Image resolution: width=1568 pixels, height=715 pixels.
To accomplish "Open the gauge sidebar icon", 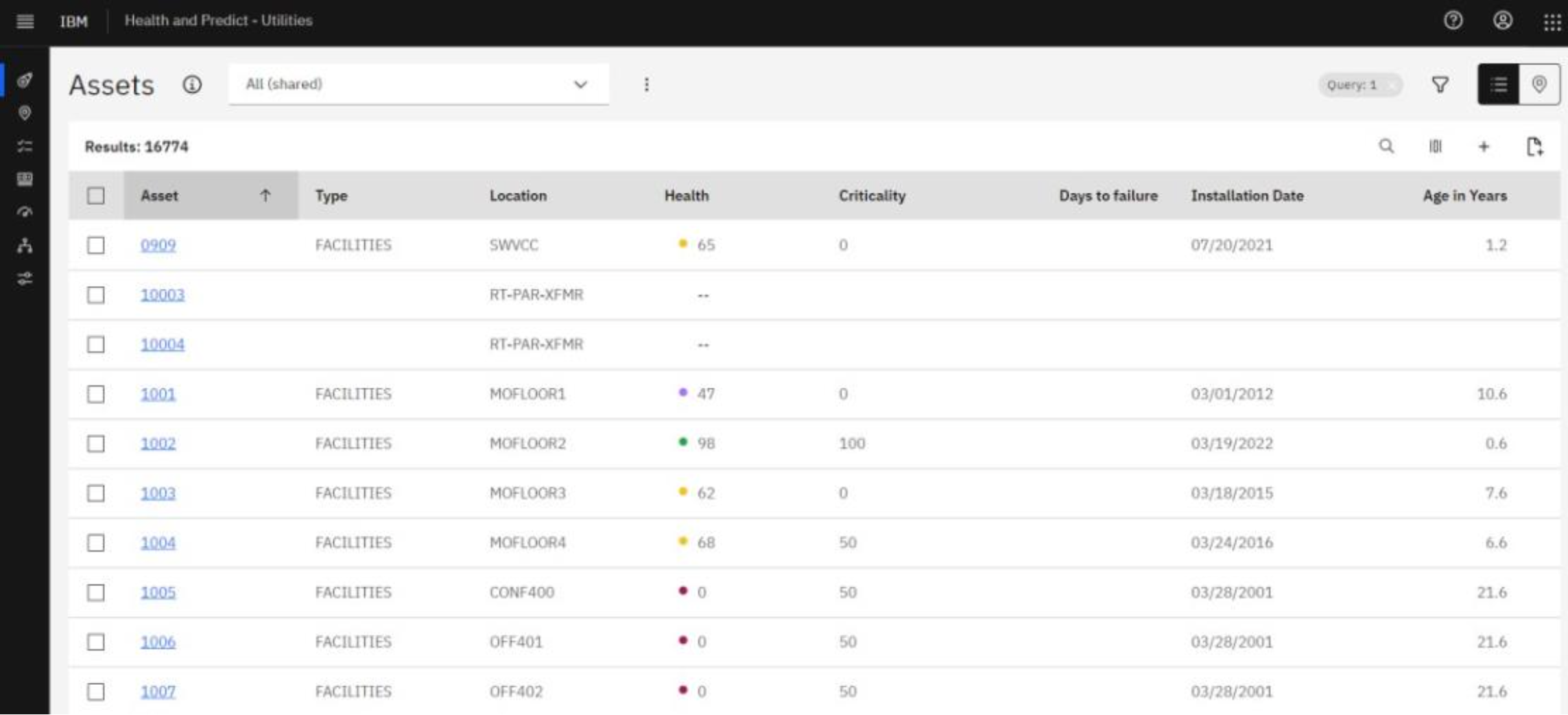I will point(25,212).
